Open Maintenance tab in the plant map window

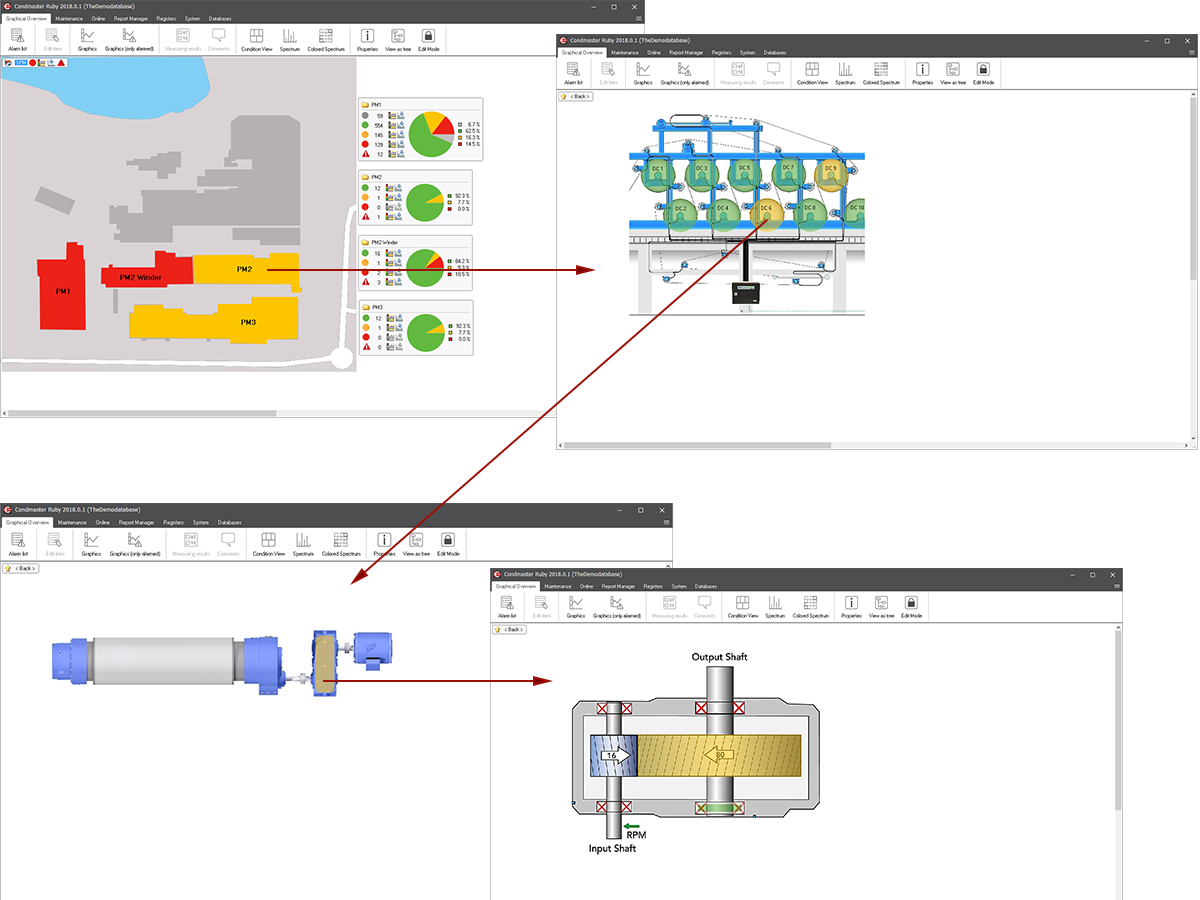click(x=67, y=18)
